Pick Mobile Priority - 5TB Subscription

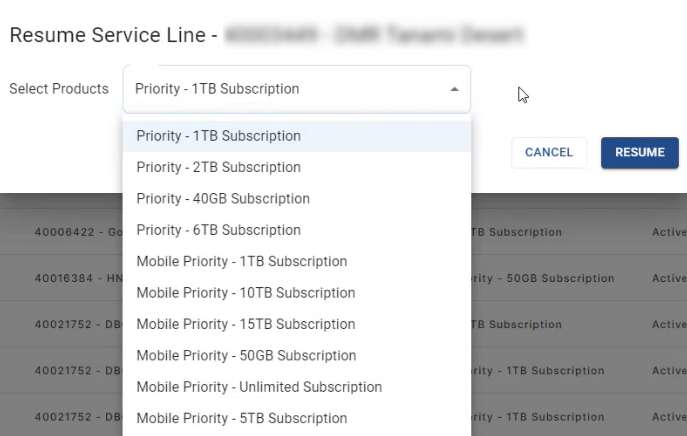click(241, 418)
